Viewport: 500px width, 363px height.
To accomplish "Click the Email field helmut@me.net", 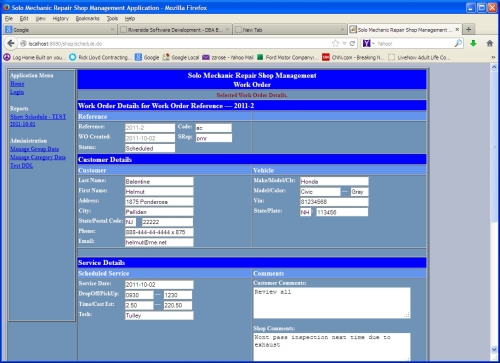I will pos(159,242).
